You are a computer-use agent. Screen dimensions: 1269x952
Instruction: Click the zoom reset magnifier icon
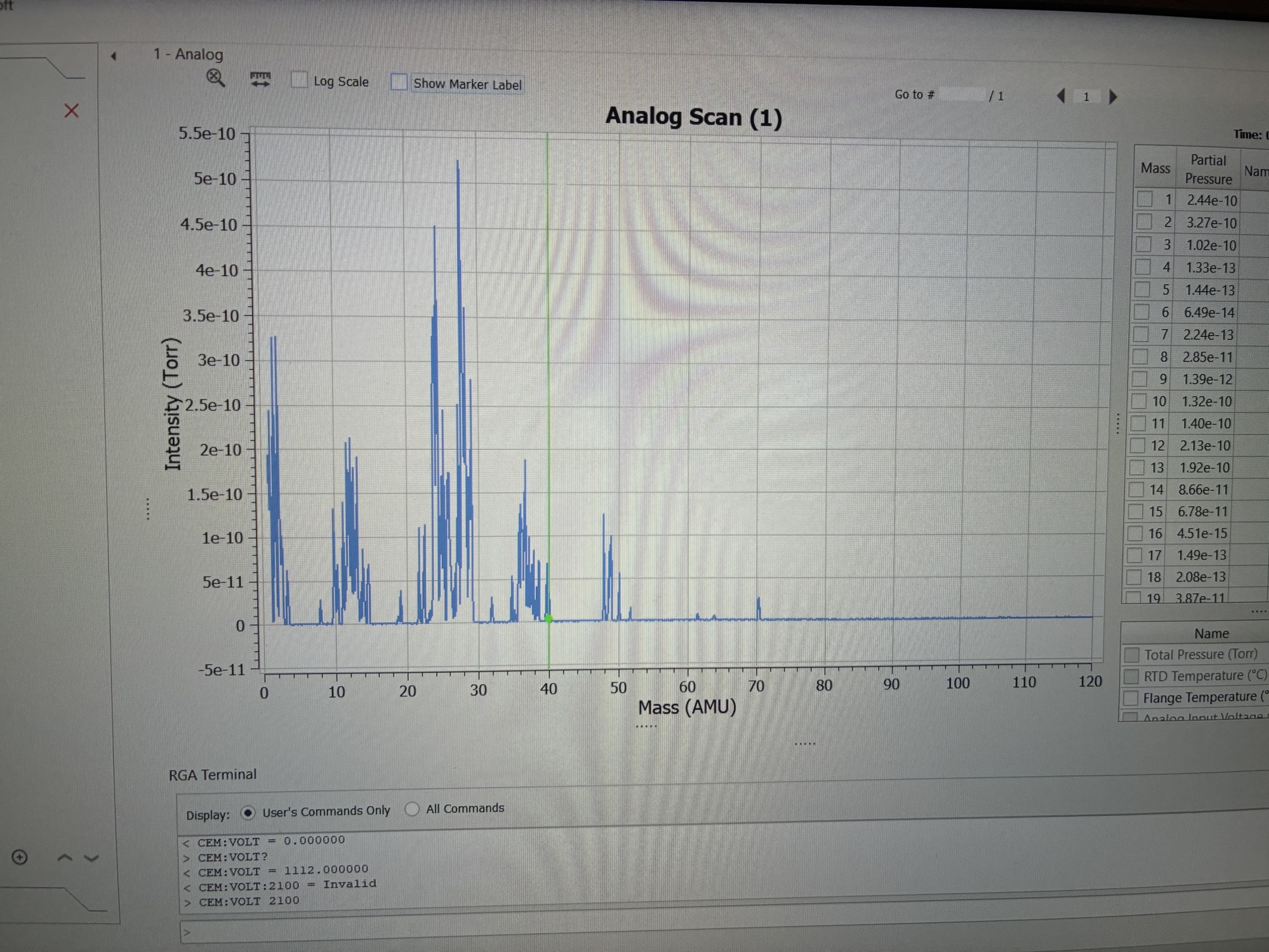[x=216, y=78]
